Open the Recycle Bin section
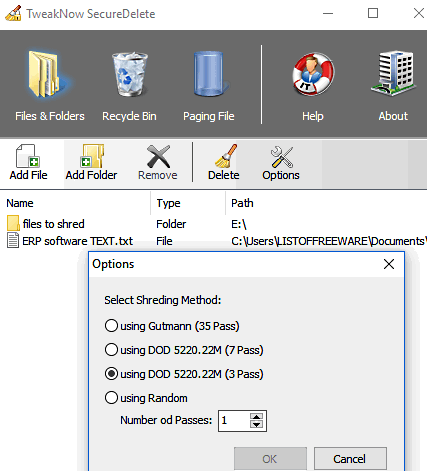Image resolution: width=427 pixels, height=471 pixels. (x=129, y=86)
